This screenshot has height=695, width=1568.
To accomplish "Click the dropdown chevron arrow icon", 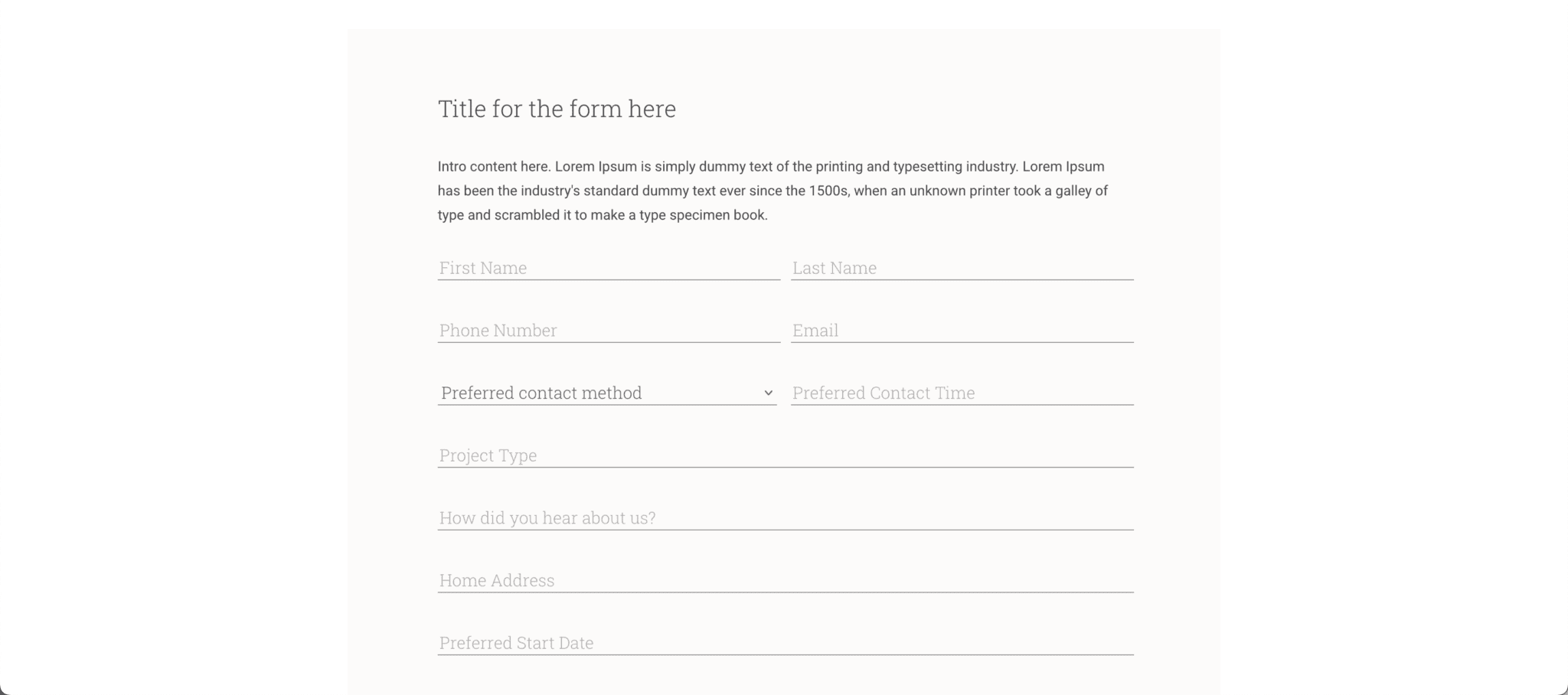I will 768,393.
